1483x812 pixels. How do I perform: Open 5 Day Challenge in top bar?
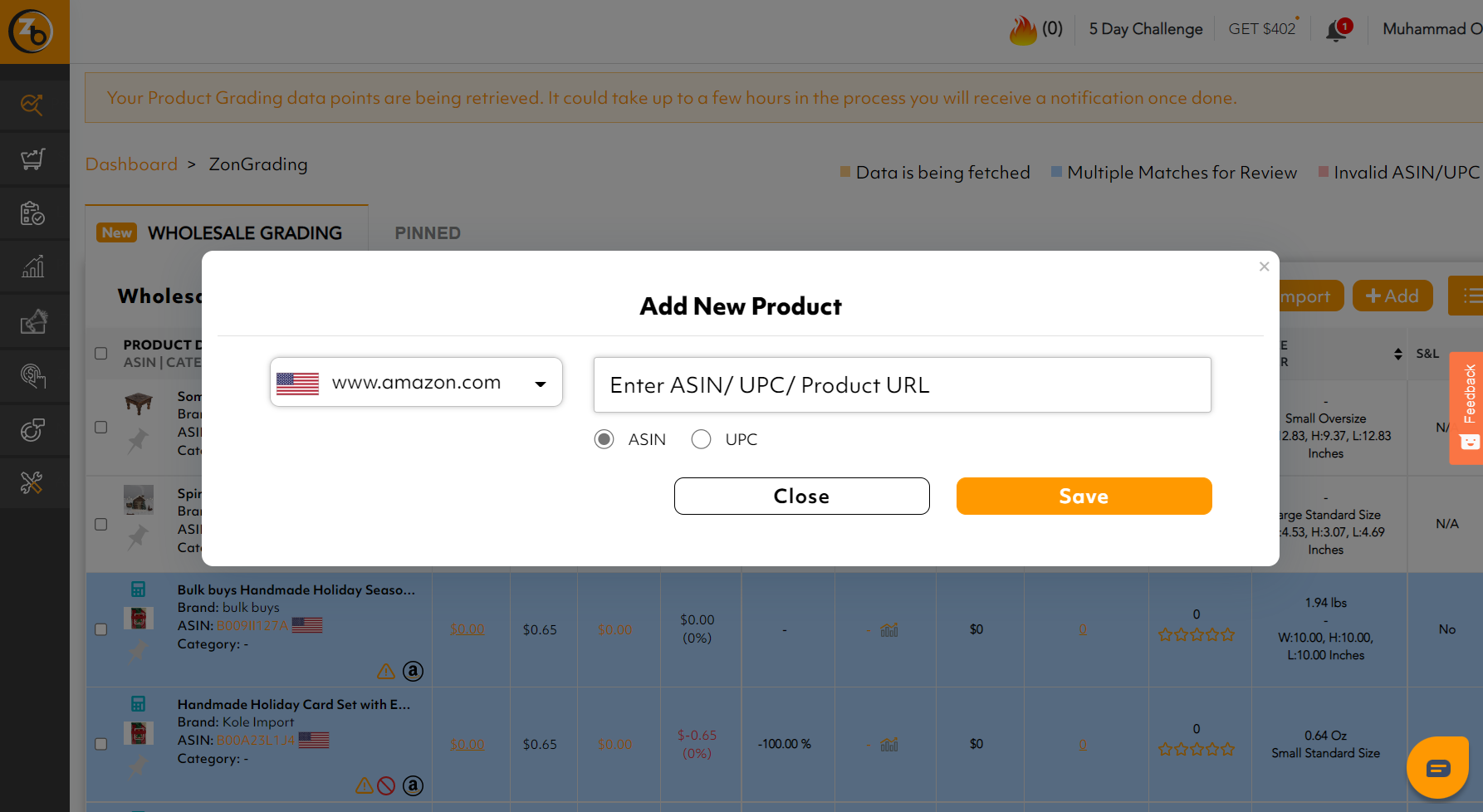click(x=1146, y=29)
